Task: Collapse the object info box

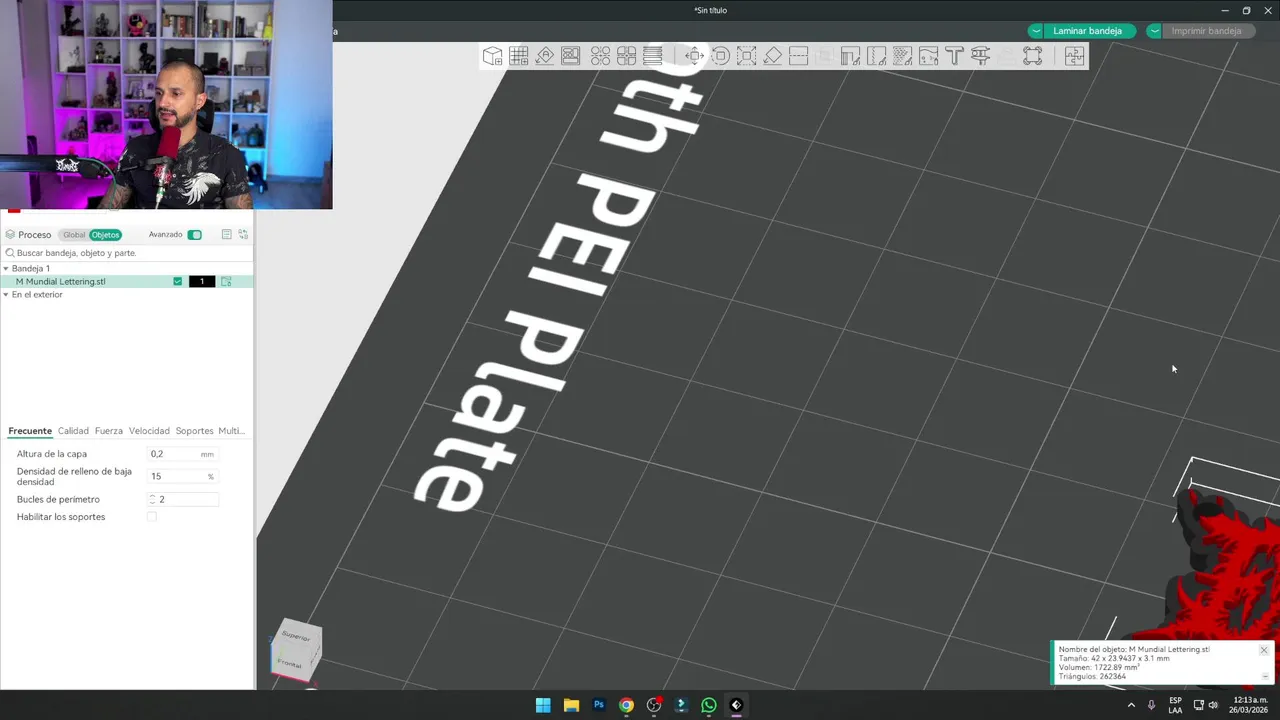Action: pyautogui.click(x=1264, y=677)
